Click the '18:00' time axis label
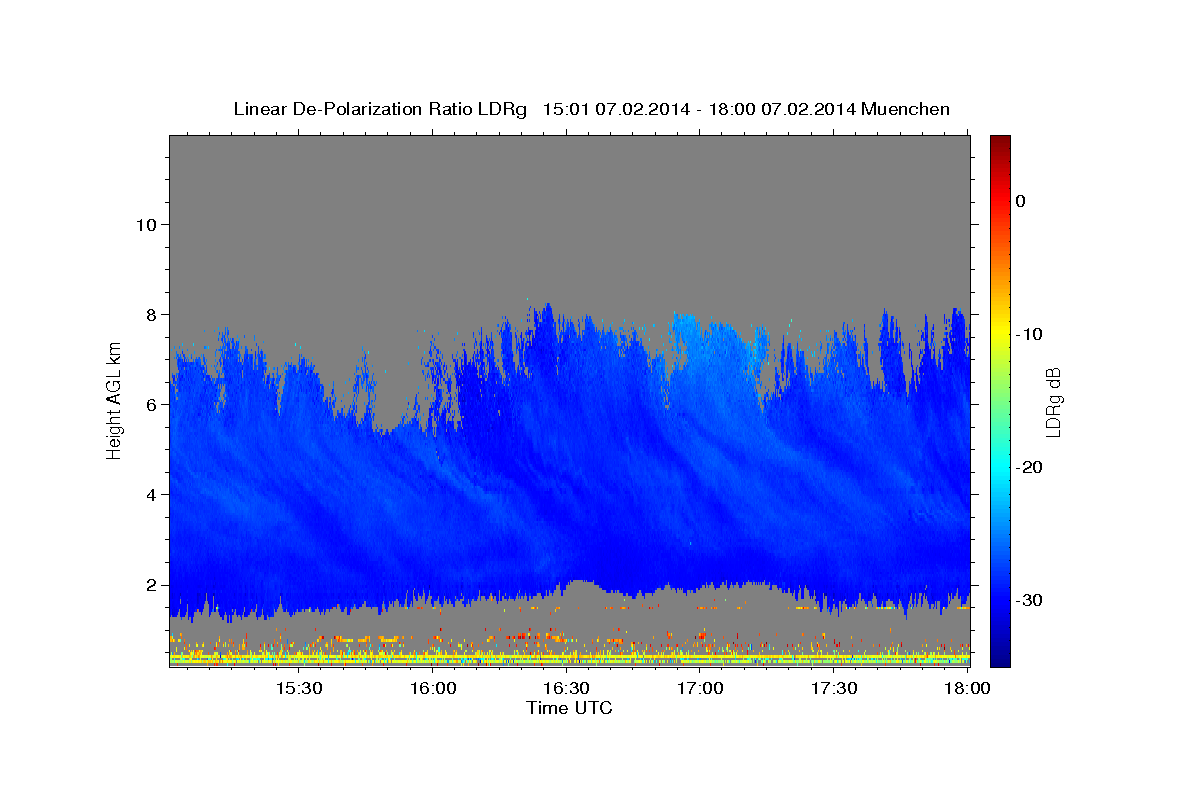The height and width of the screenshot is (800, 1200). [x=968, y=689]
